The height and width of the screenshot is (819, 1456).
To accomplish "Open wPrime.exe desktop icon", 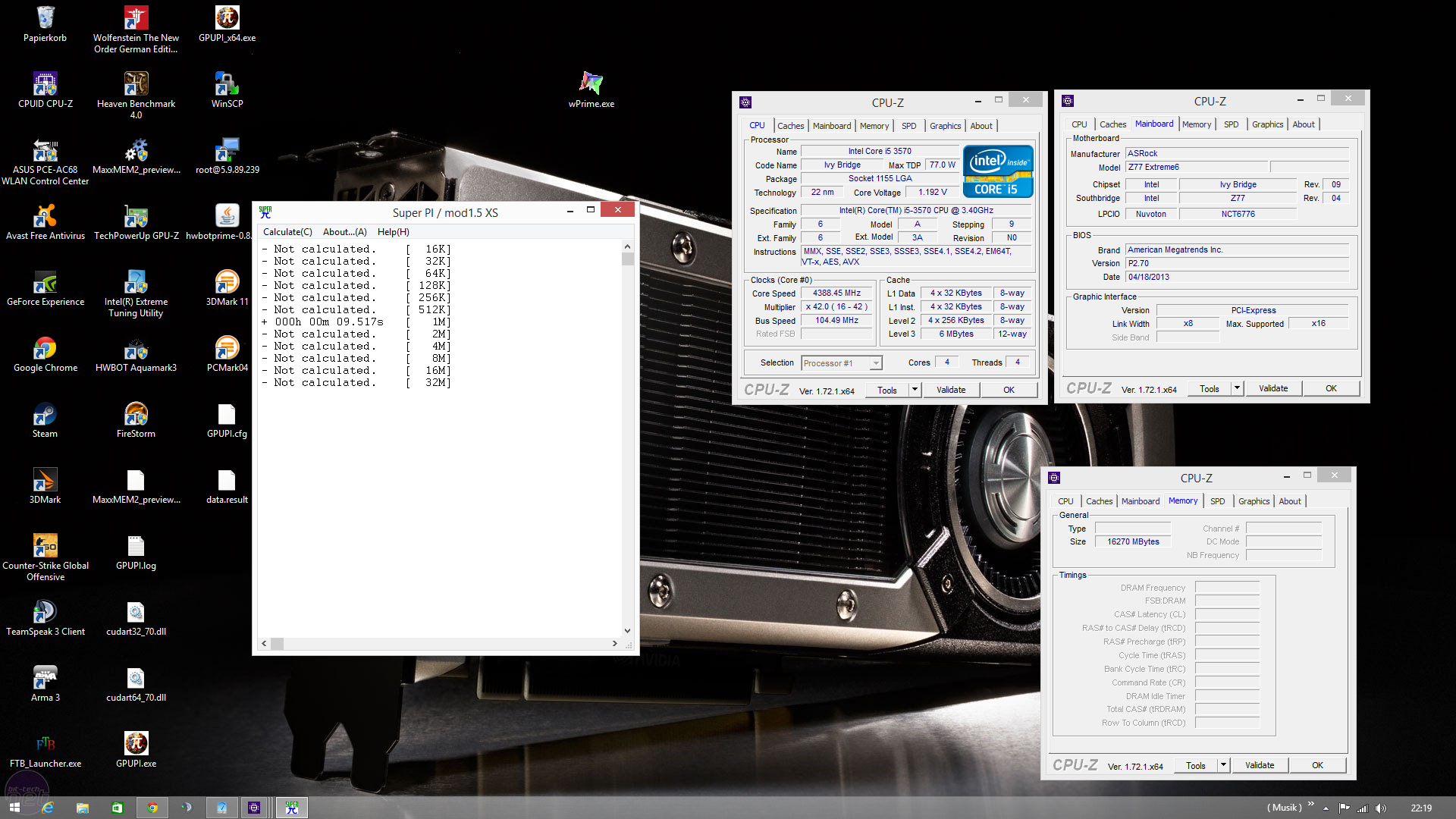I will pos(591,90).
